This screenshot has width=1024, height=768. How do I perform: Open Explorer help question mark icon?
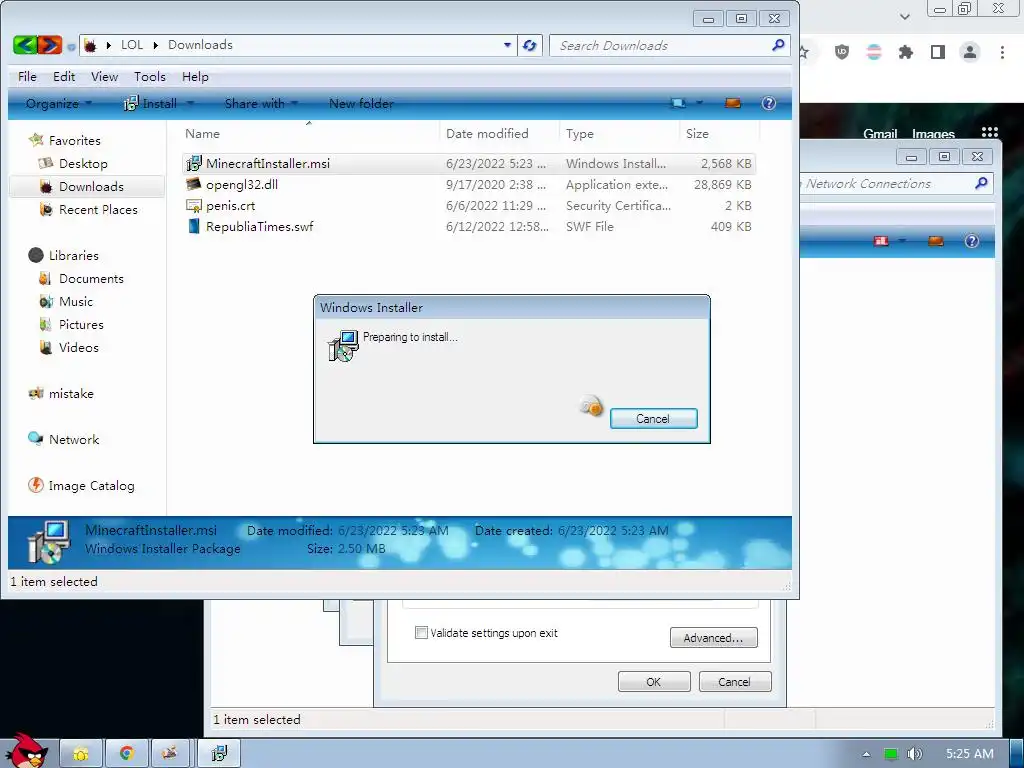coord(769,103)
